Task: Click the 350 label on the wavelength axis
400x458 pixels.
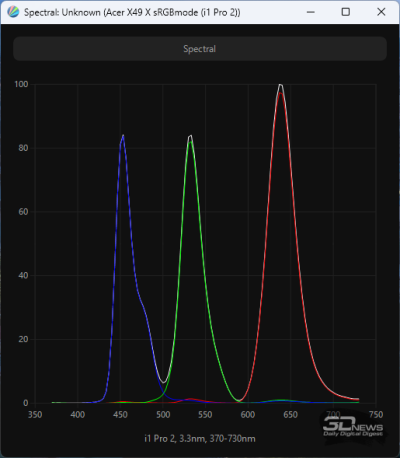Action: point(35,415)
